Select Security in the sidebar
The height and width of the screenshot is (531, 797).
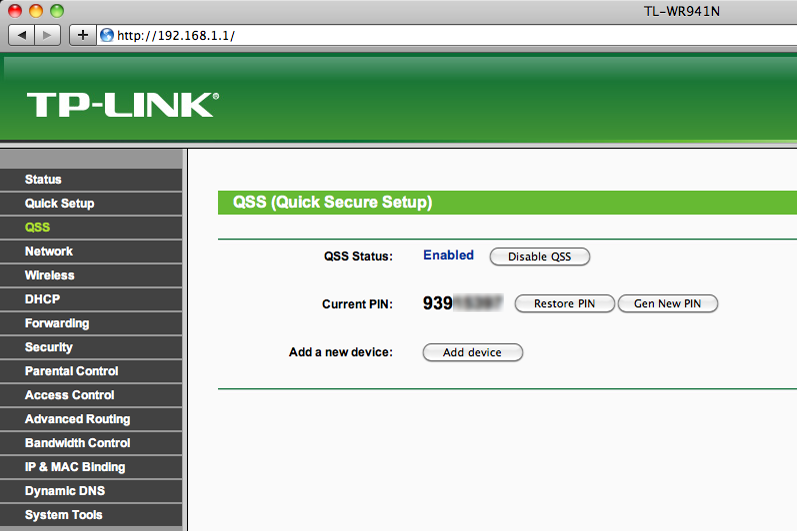point(49,348)
